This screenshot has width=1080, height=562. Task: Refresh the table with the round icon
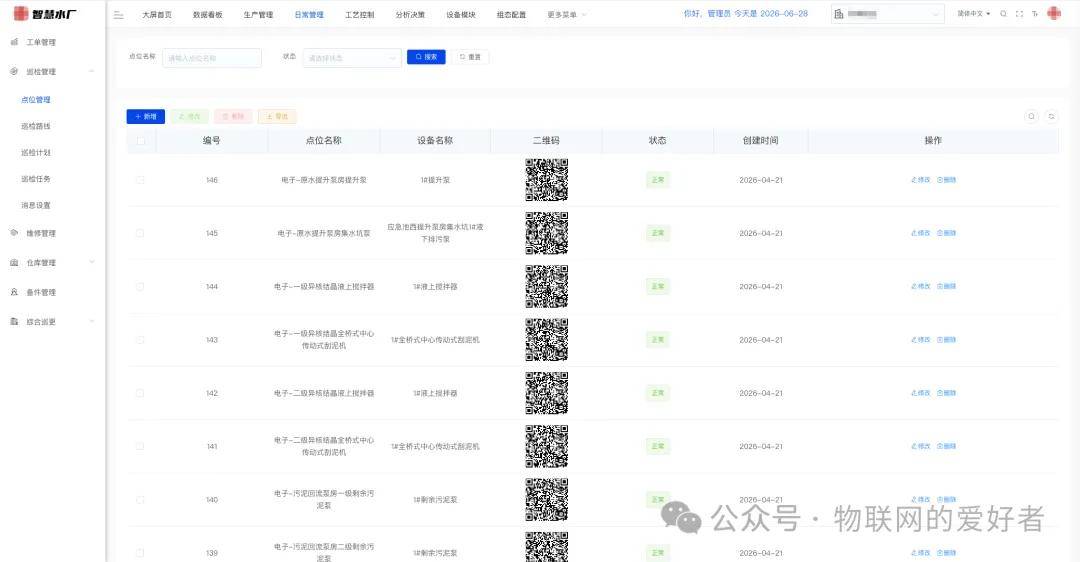(1051, 116)
